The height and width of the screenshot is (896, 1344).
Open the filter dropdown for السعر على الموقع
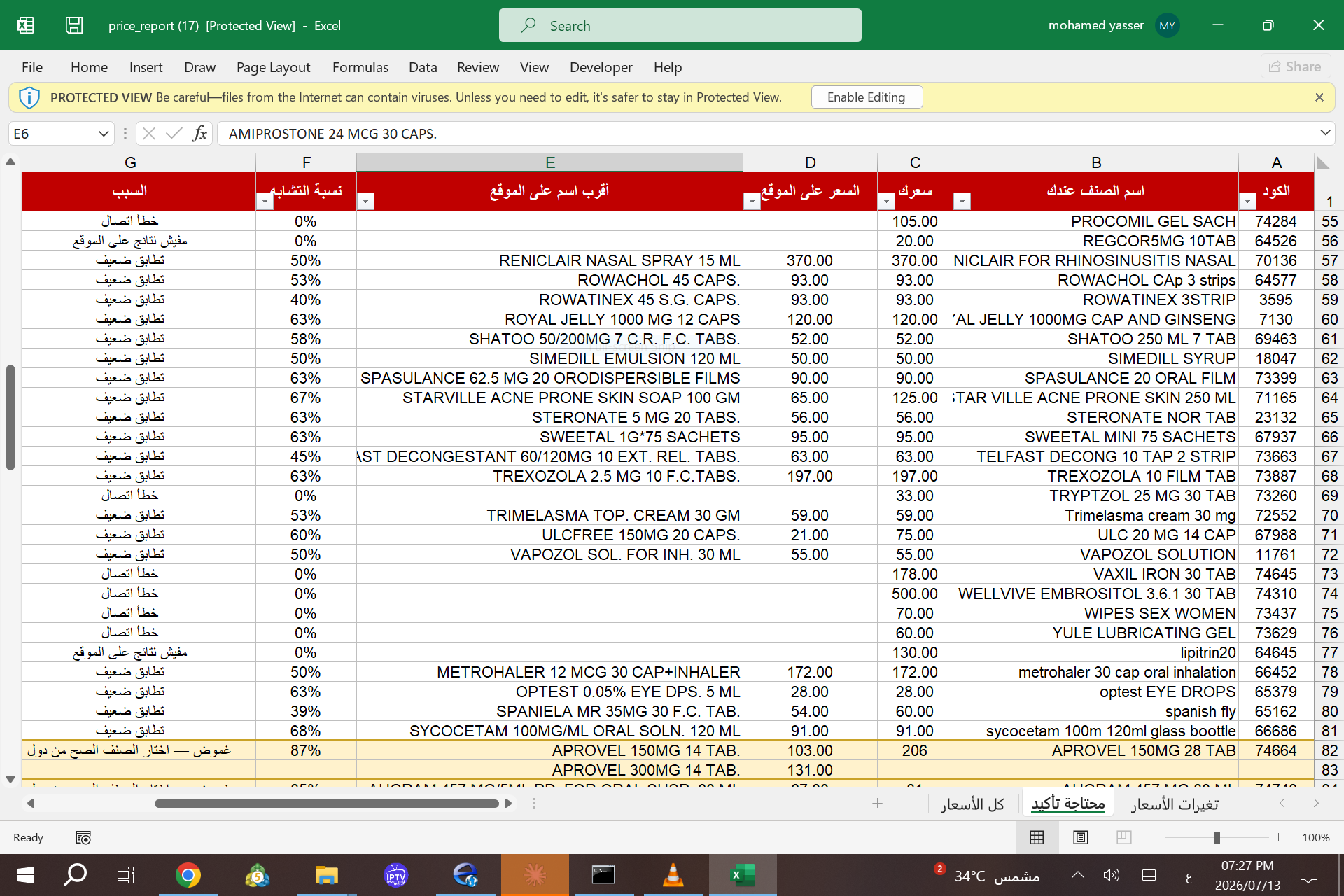[752, 202]
